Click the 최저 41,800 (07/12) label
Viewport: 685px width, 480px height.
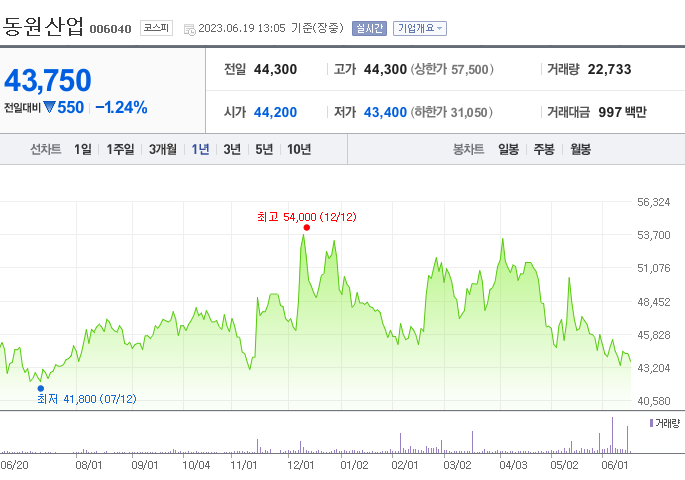click(x=86, y=399)
